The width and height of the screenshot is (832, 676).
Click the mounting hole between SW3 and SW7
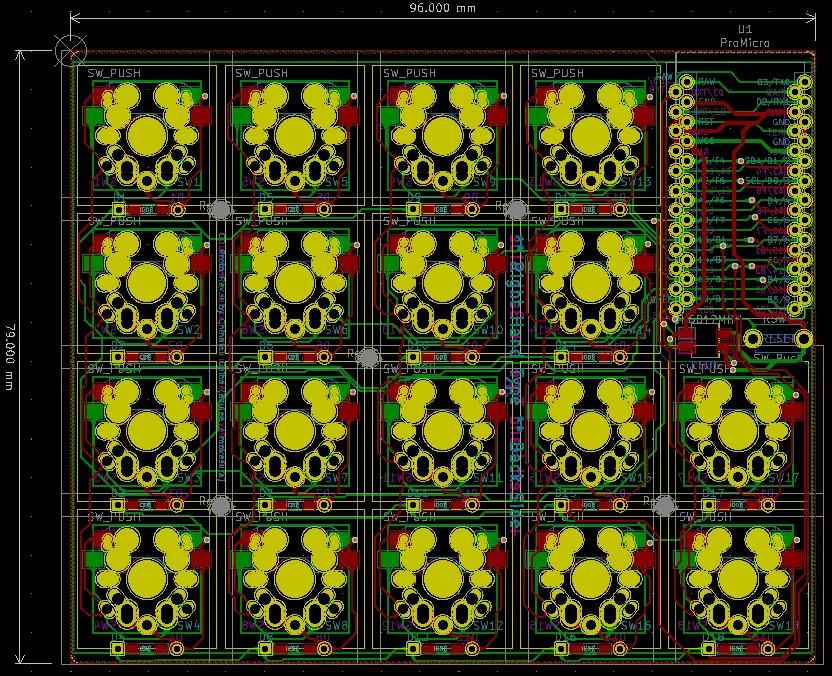221,506
